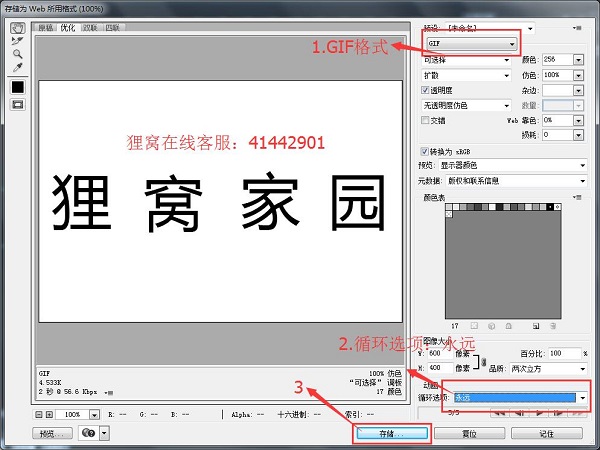
Task: Open the 仿色 100% dropdown arrow
Action: pyautogui.click(x=578, y=75)
